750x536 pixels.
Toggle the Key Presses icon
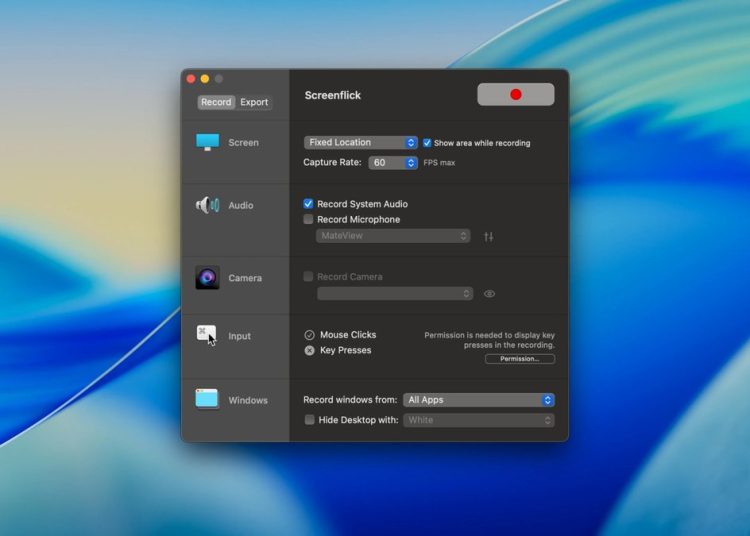[x=309, y=350]
